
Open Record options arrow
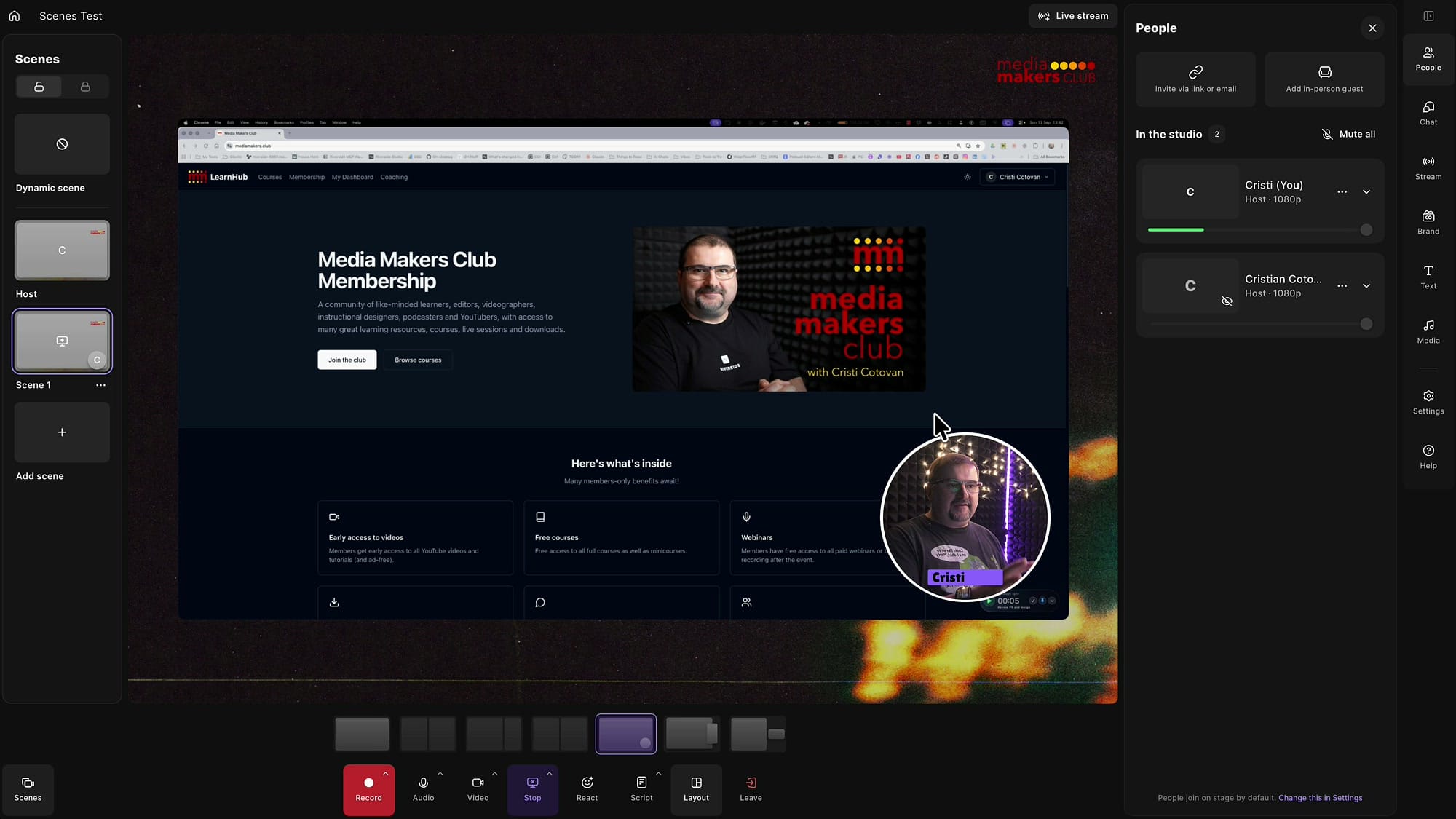(x=385, y=774)
